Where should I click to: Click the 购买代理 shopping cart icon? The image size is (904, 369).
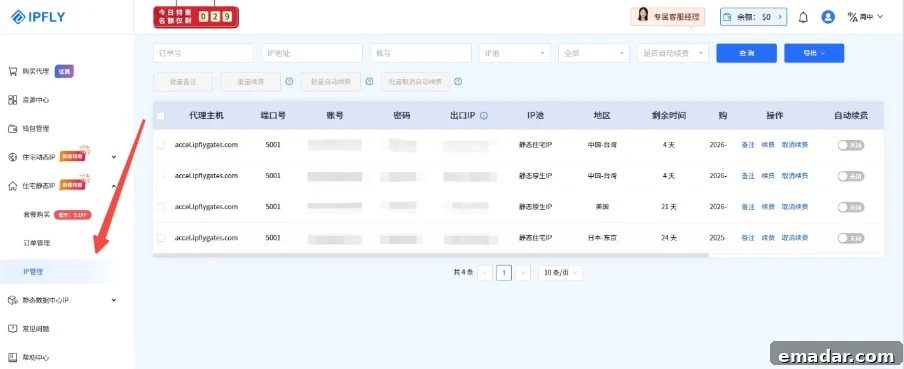pos(13,71)
